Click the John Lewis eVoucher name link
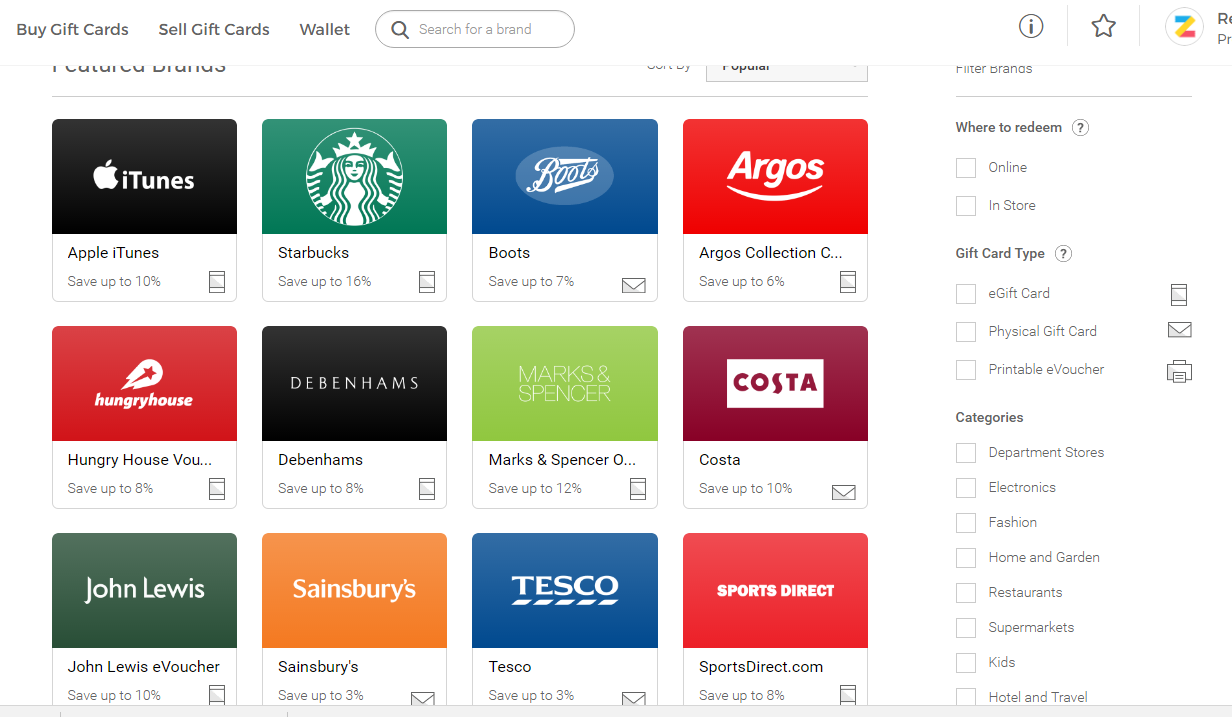The width and height of the screenshot is (1232, 717). (x=144, y=667)
